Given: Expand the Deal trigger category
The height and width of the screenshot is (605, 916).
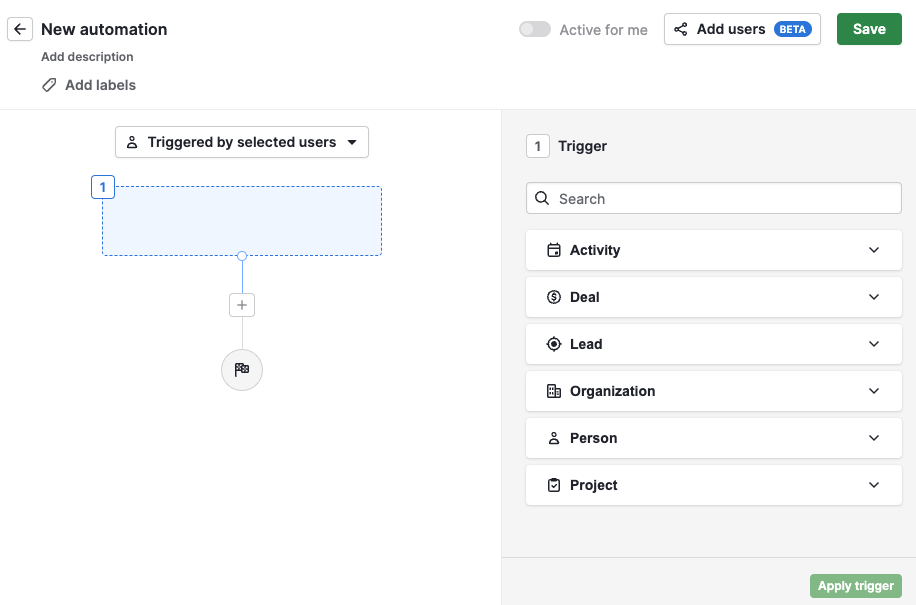Looking at the screenshot, I should click(x=713, y=297).
